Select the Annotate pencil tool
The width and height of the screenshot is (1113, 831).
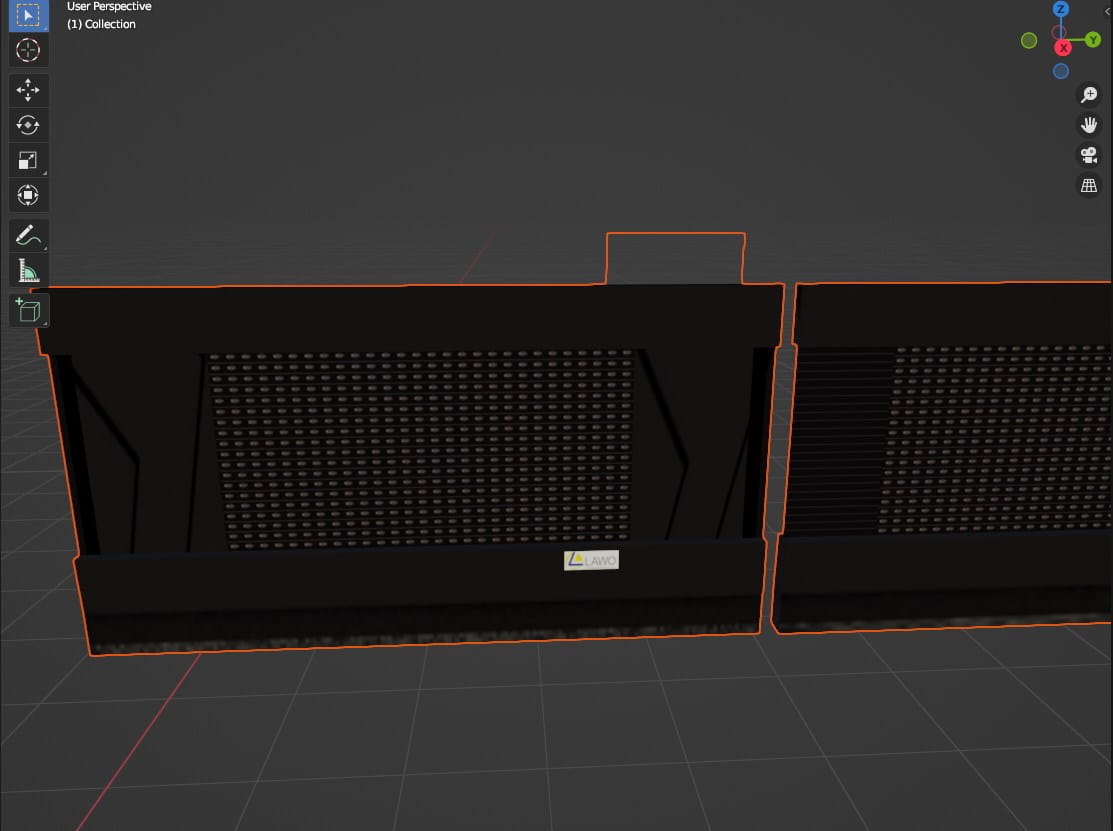[28, 235]
